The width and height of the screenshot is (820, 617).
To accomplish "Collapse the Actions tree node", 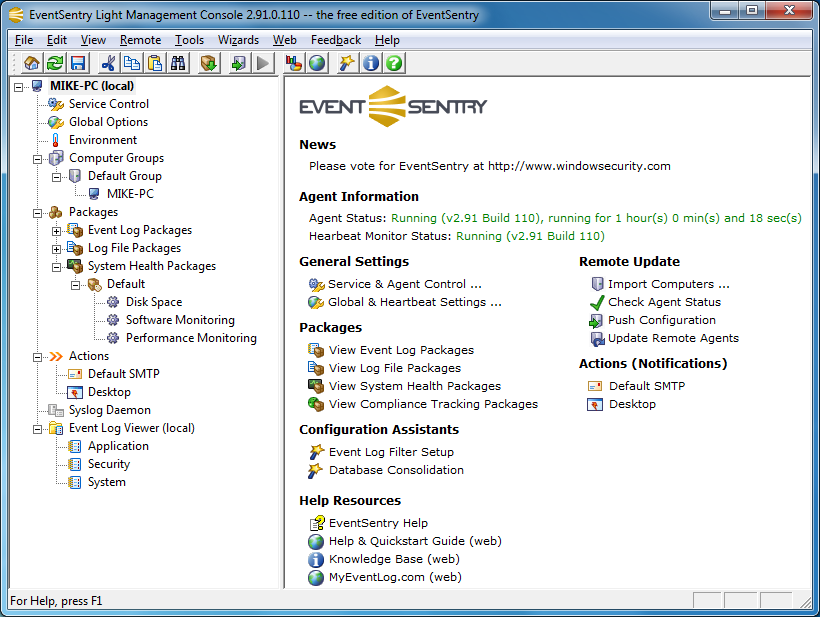I will pos(37,357).
